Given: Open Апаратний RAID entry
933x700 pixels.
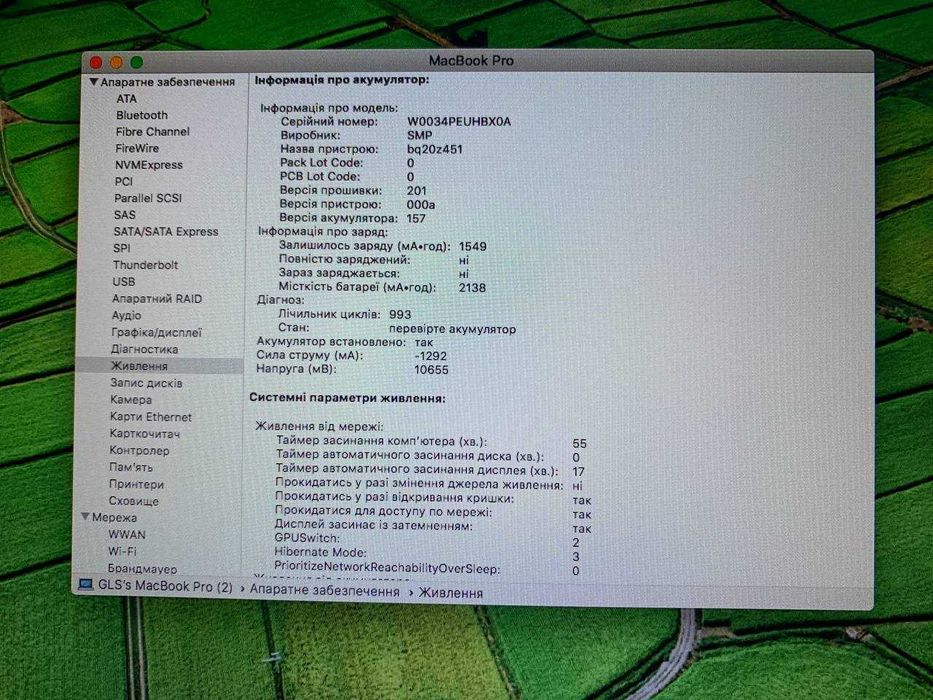Looking at the screenshot, I should (x=157, y=299).
